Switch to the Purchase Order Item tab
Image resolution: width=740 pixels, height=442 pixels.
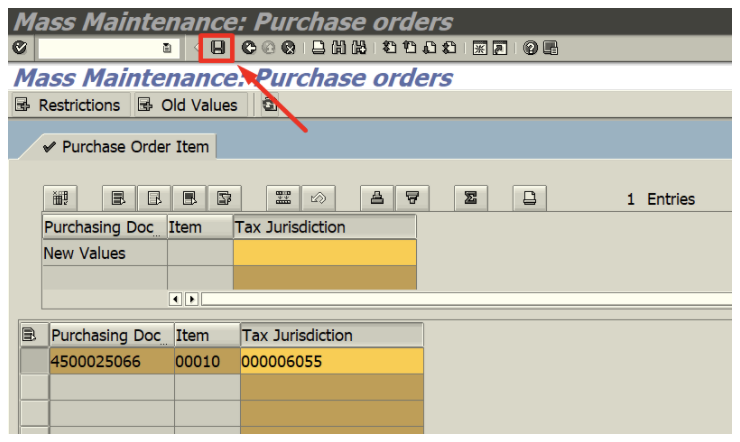click(x=126, y=147)
